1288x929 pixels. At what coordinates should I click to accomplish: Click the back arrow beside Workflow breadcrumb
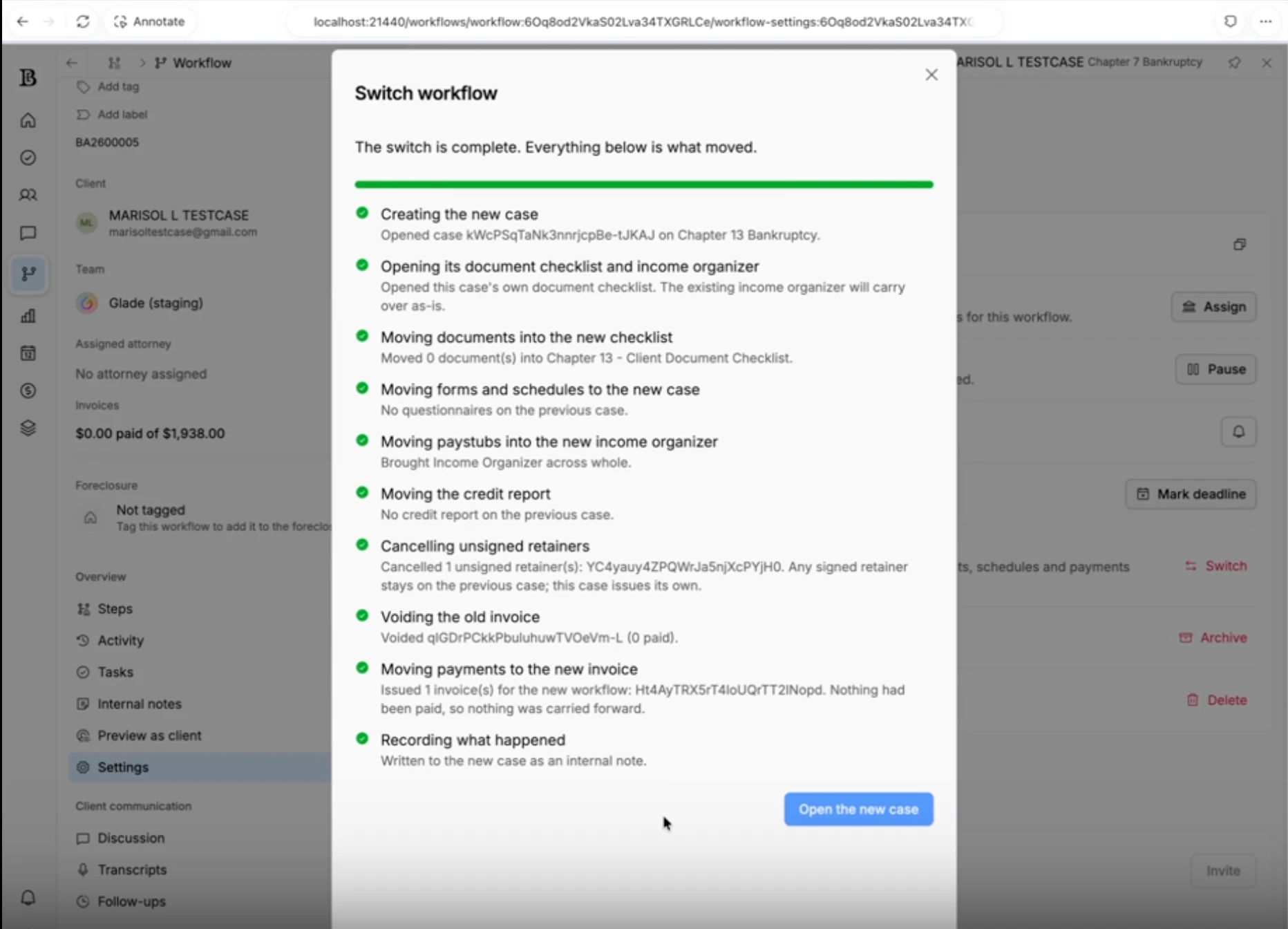[72, 63]
